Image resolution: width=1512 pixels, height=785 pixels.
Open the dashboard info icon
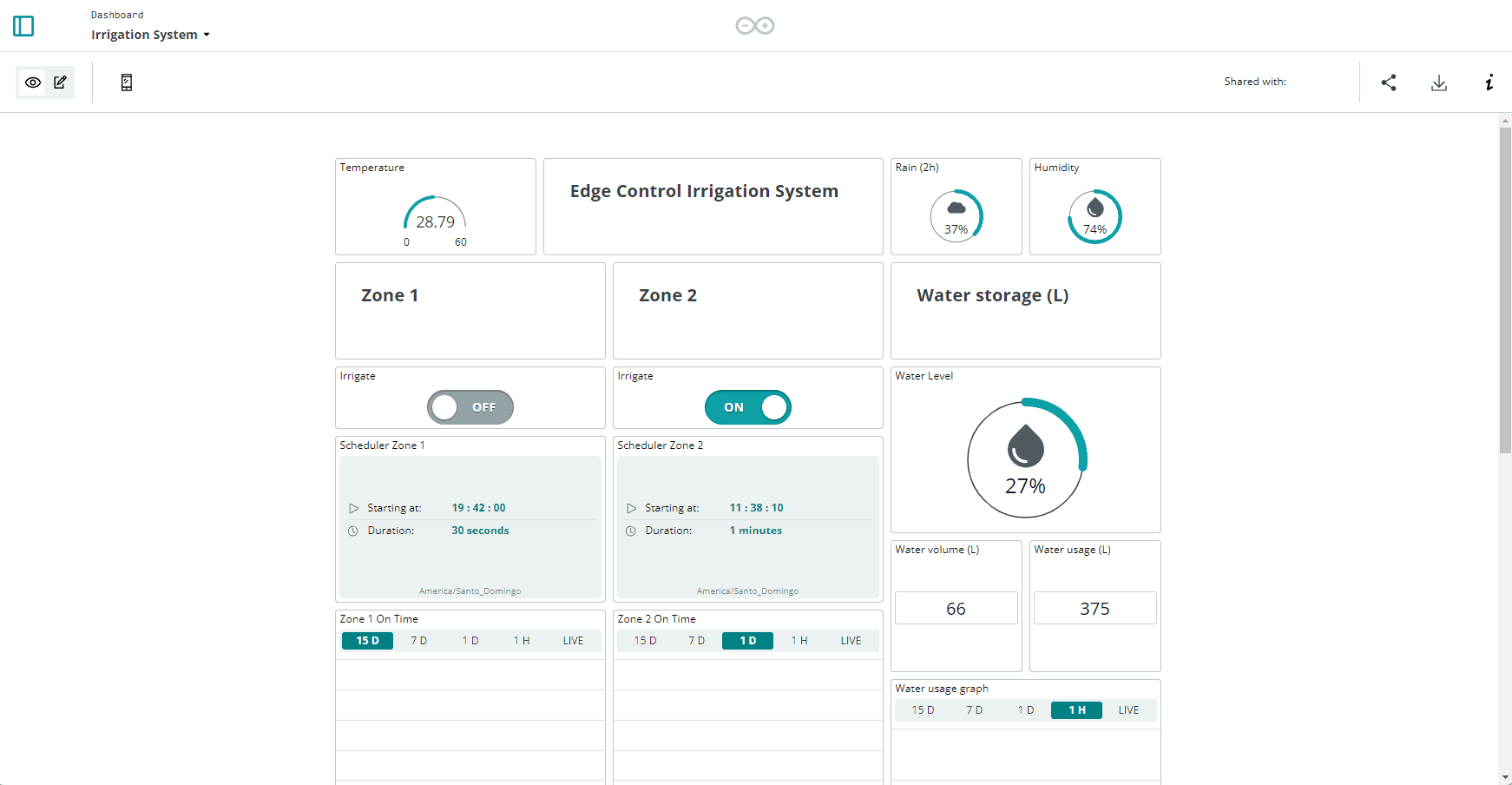1489,82
